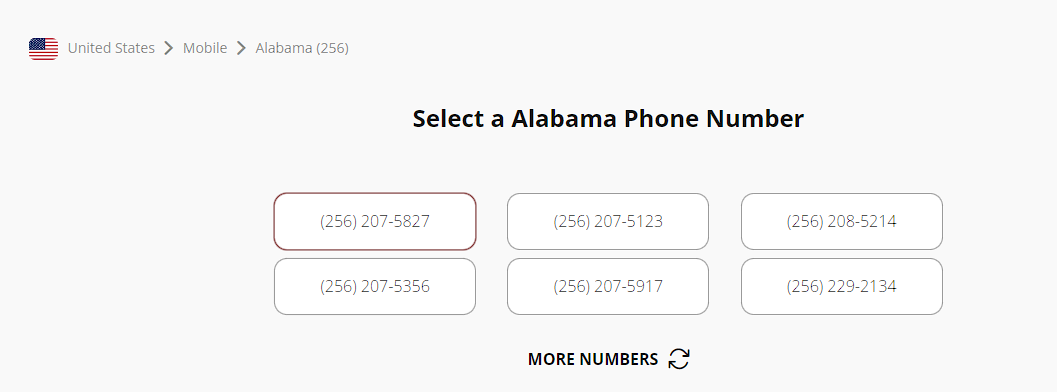Click the United States flag icon
The height and width of the screenshot is (392, 1057).
[43, 48]
